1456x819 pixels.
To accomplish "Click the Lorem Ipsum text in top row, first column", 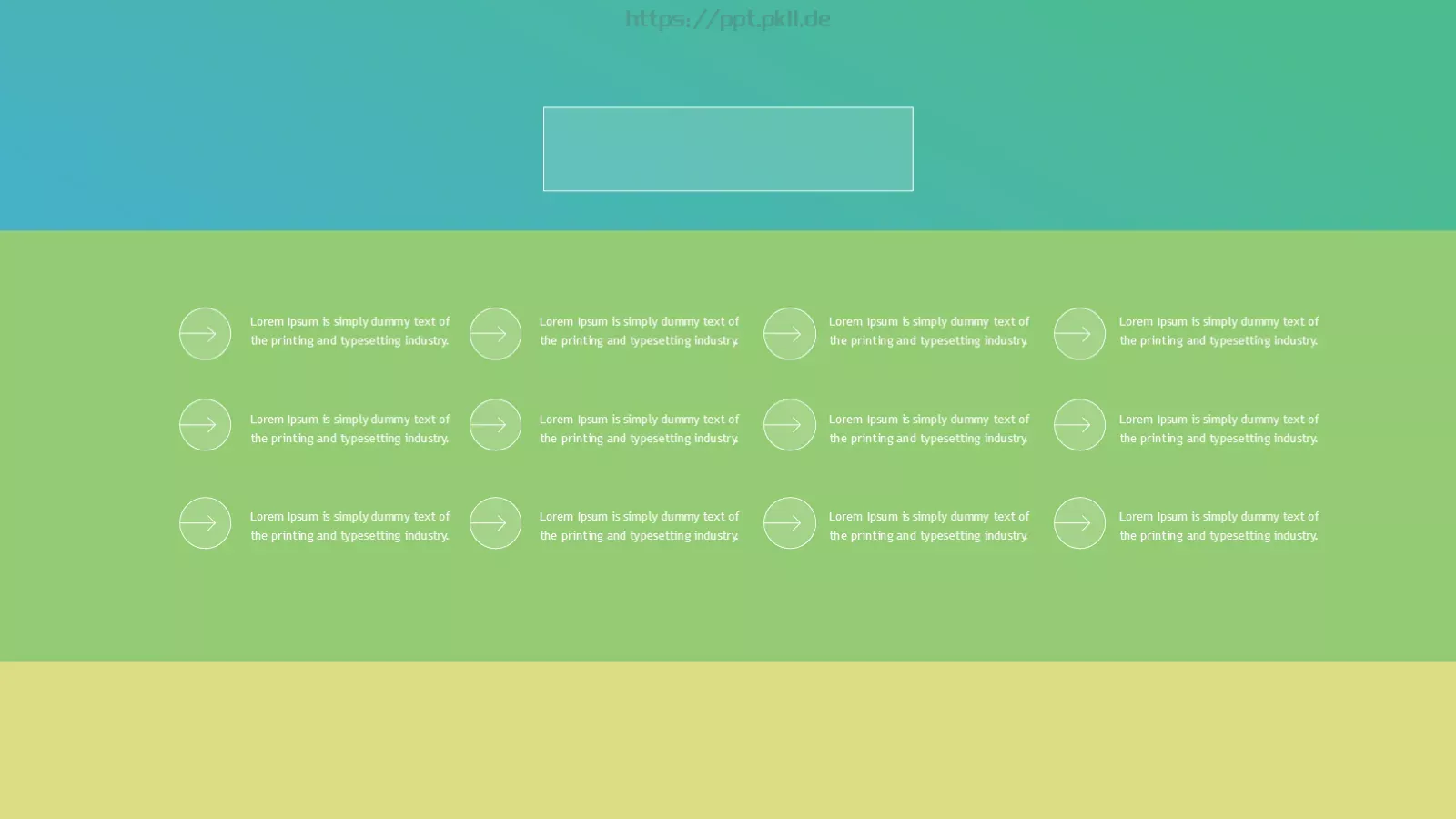I will [x=350, y=331].
